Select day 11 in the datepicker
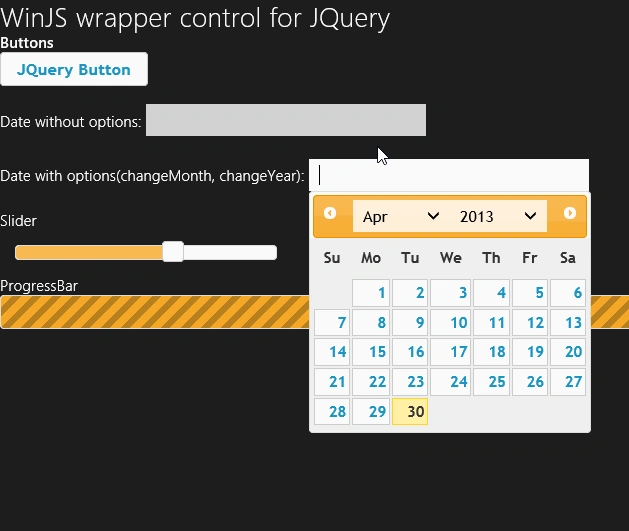This screenshot has height=531, width=629. pos(491,322)
